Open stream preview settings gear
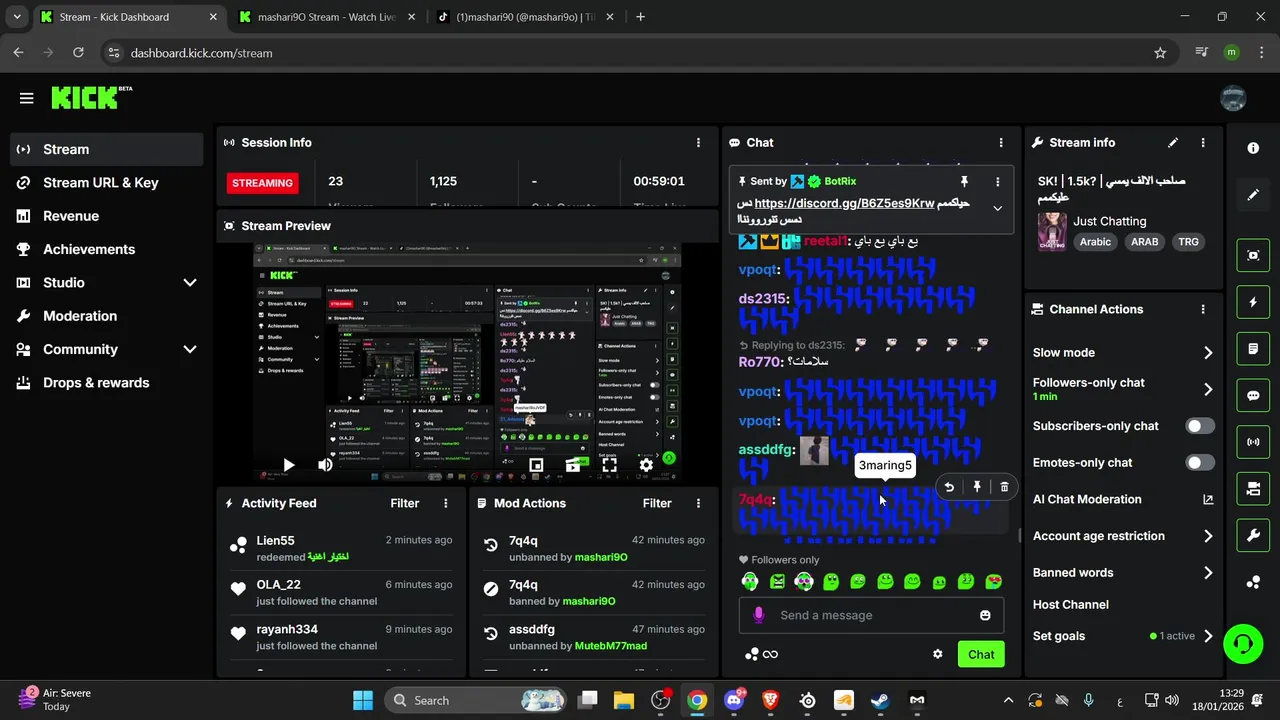 click(646, 465)
